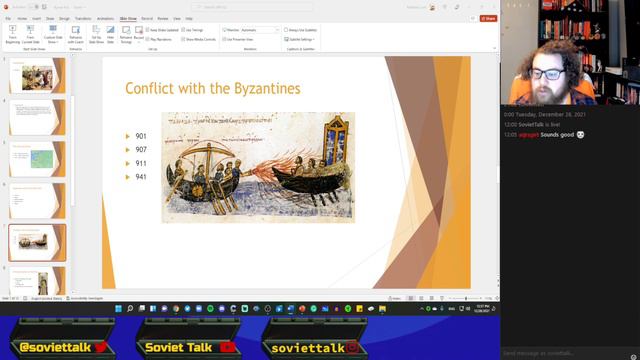
Task: Switch to Reading View icon
Action: (x=431, y=298)
